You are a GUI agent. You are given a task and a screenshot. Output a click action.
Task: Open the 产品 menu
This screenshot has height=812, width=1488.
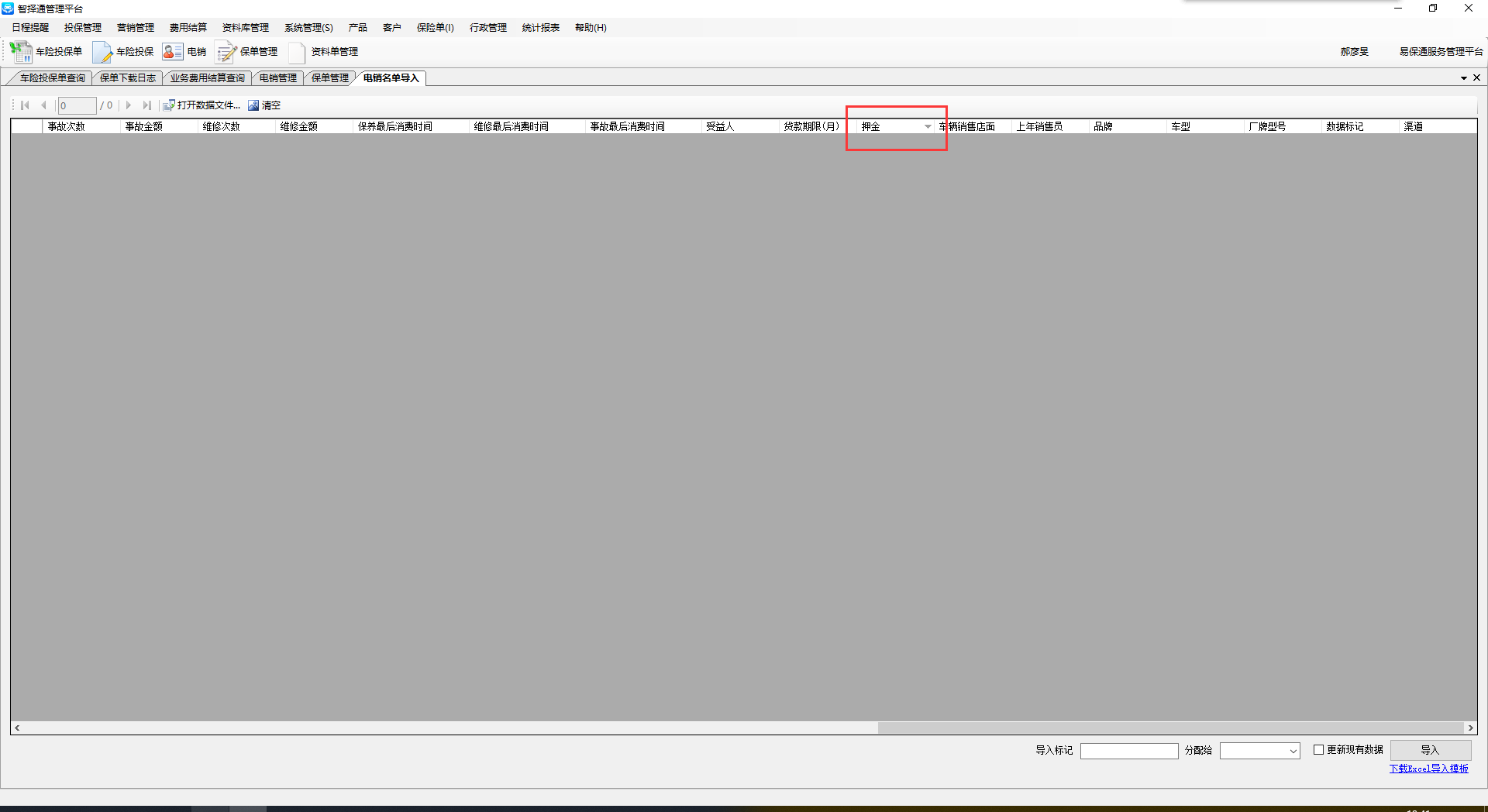[358, 28]
